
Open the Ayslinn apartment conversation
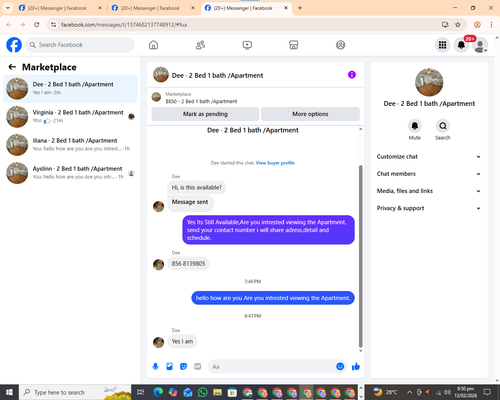(x=70, y=173)
